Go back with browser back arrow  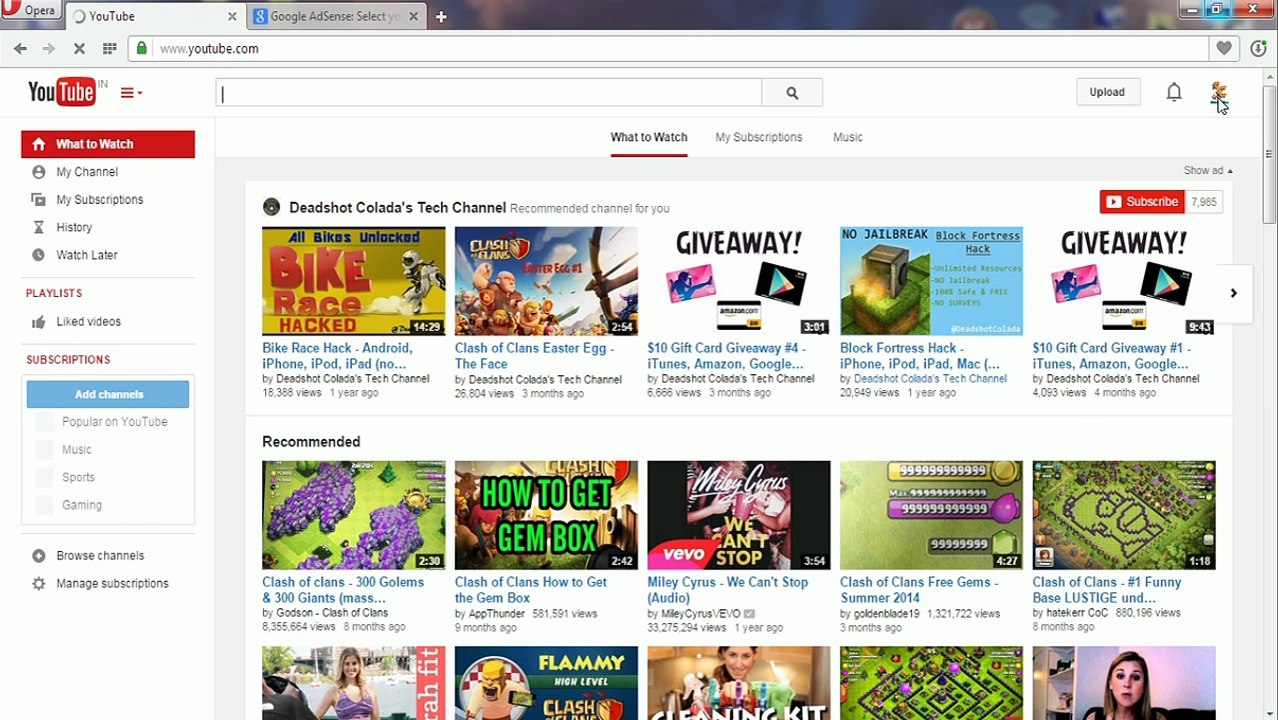[x=20, y=48]
